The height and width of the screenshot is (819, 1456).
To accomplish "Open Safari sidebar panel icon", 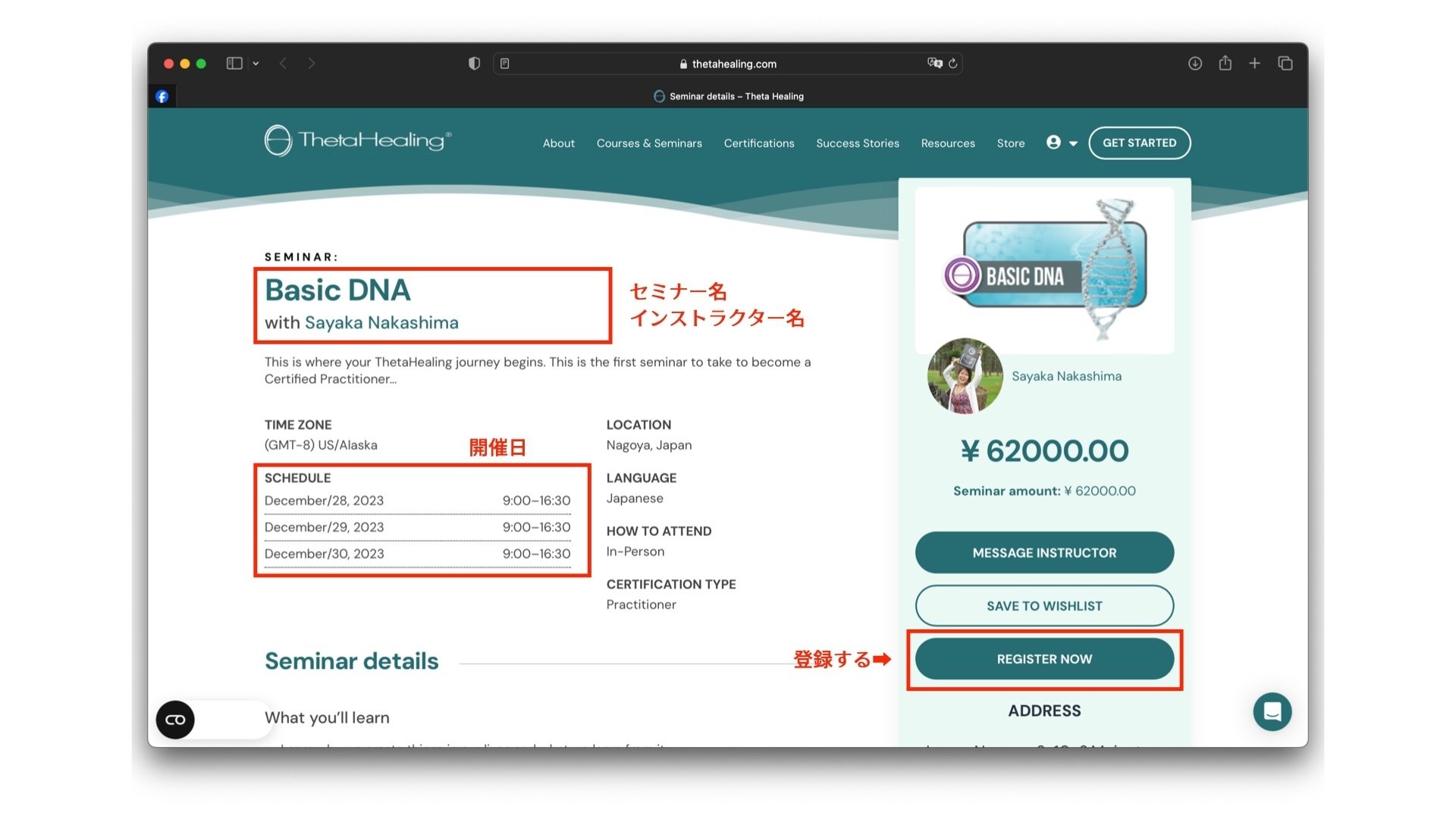I will [234, 64].
